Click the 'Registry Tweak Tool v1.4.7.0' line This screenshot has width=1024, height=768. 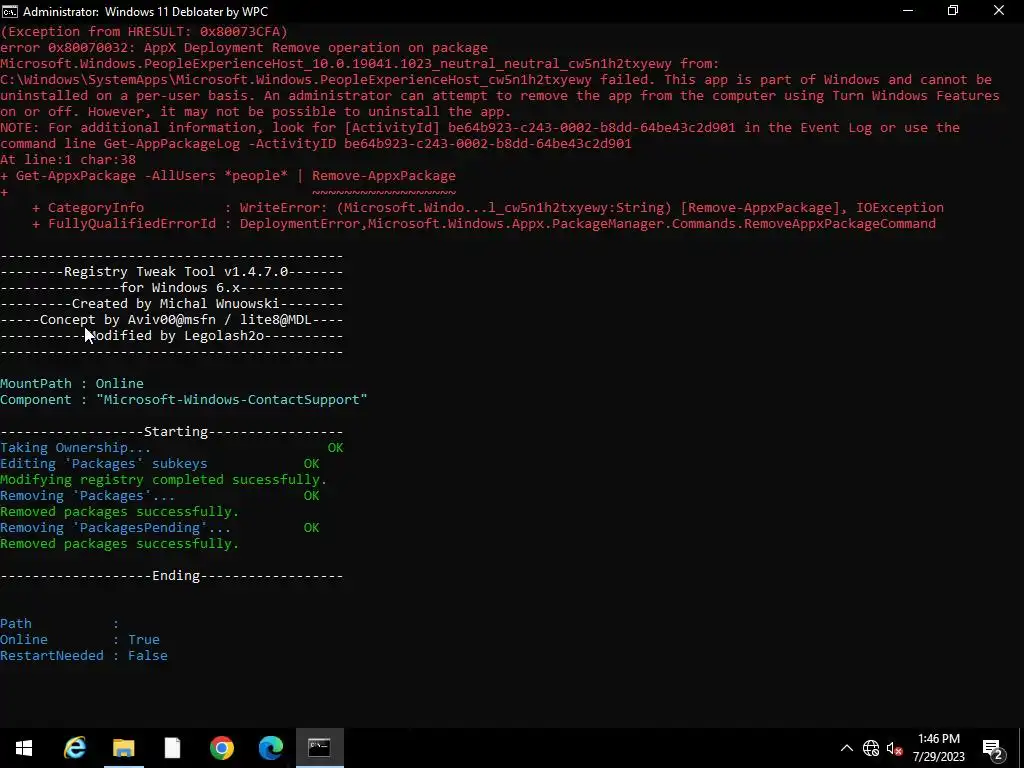pyautogui.click(x=172, y=272)
